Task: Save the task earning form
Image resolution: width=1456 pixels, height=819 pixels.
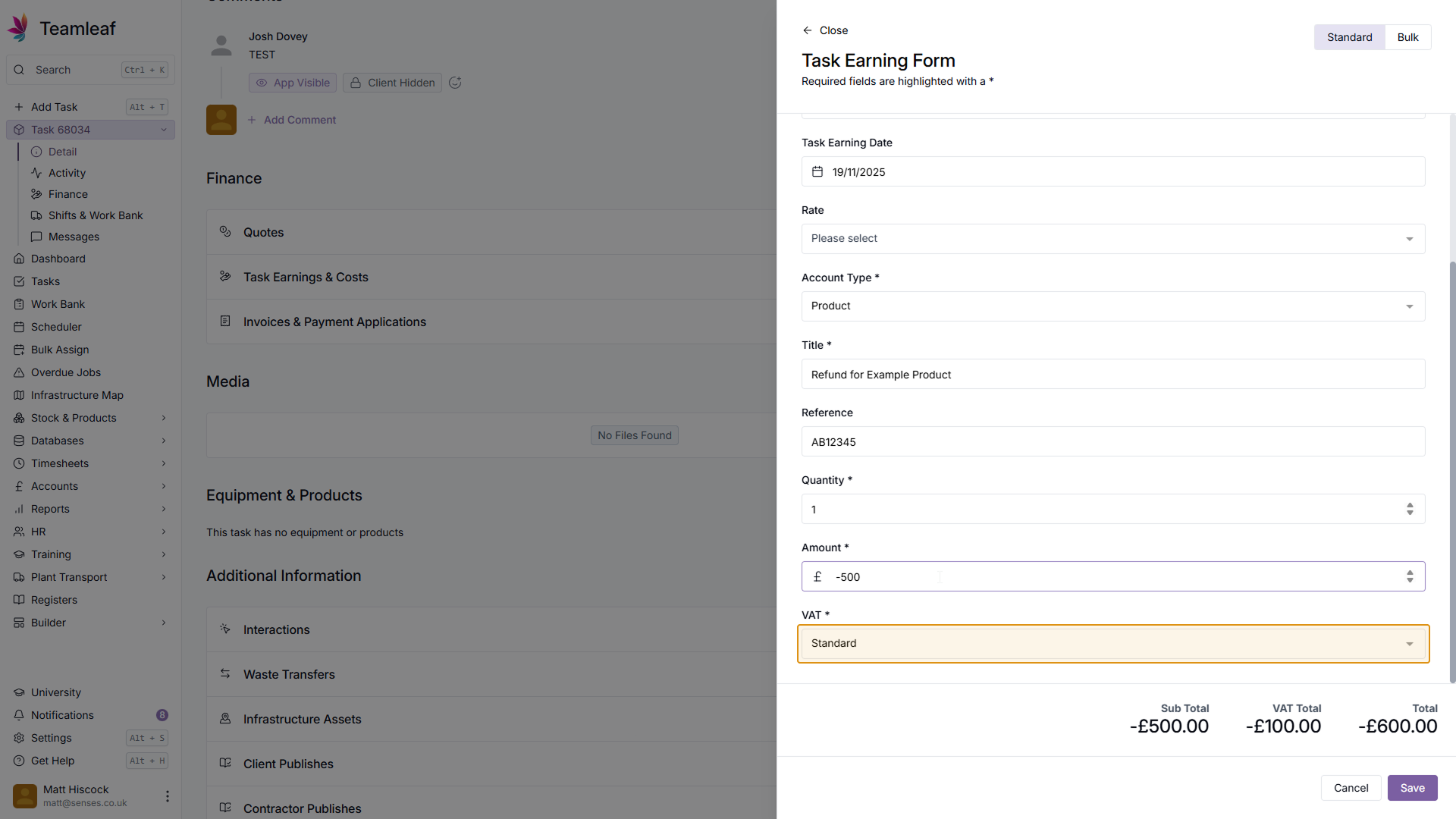Action: [x=1412, y=788]
